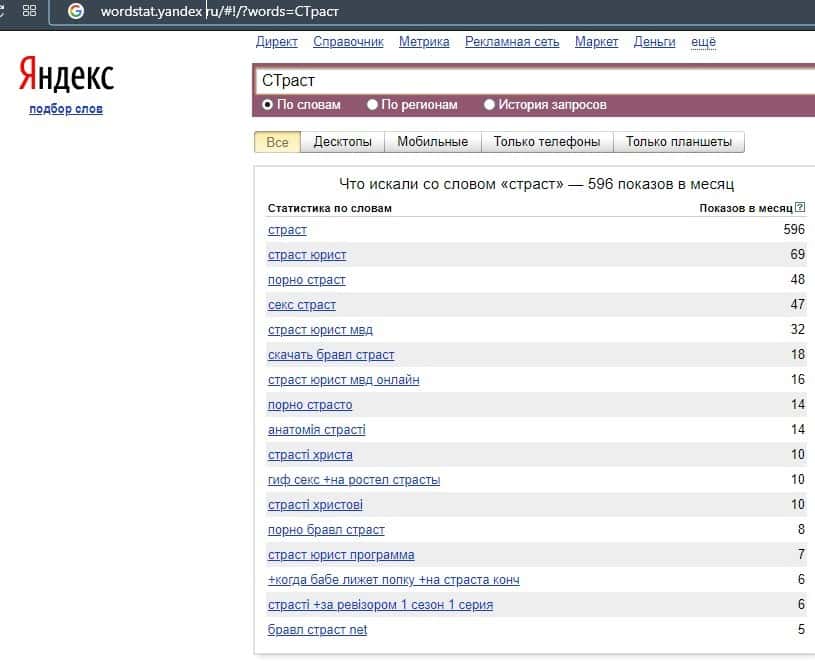
Task: Click the Yandex logo
Action: click(66, 75)
